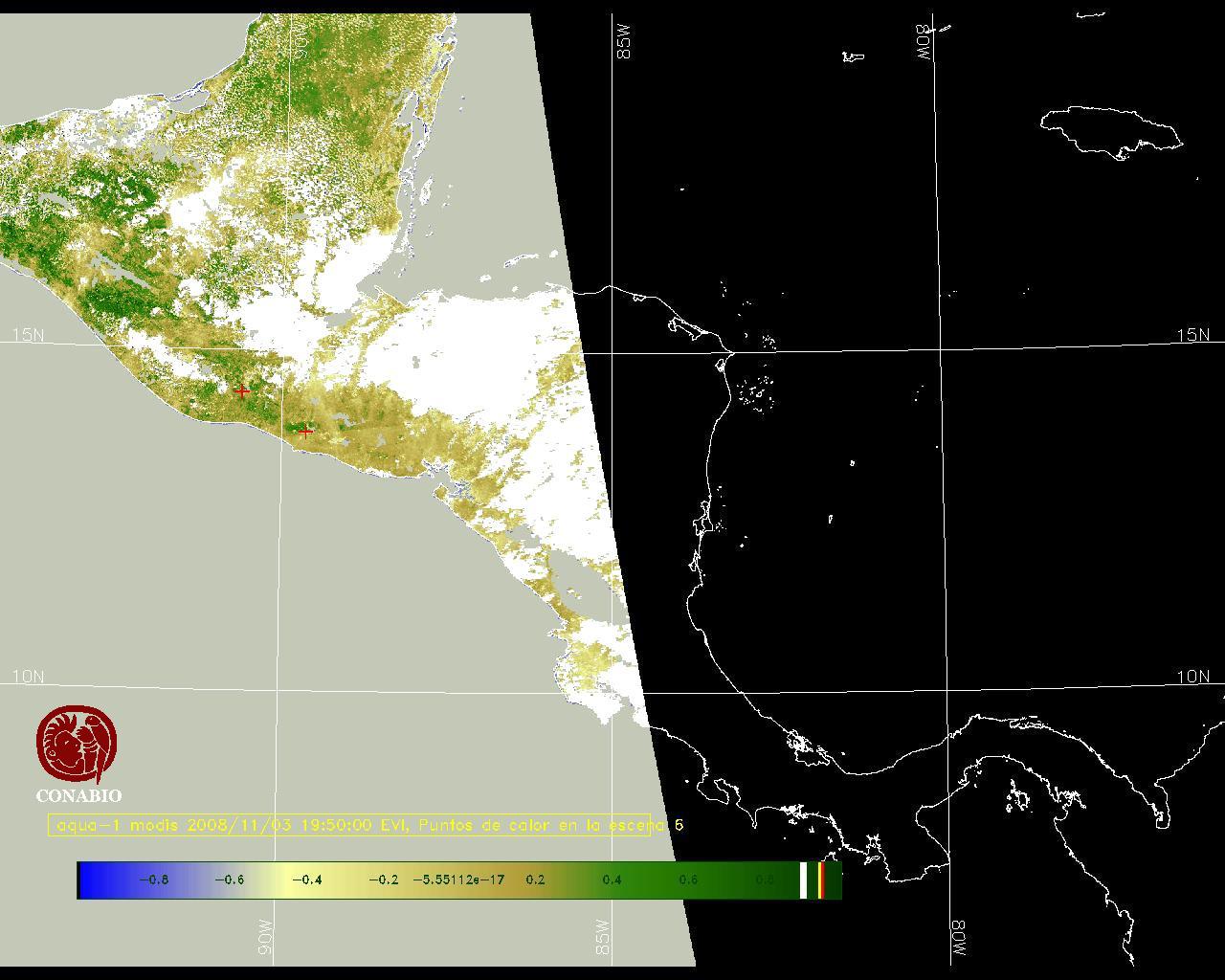This screenshot has height=980, width=1225.
Task: Click the 15N latitude label on left edge
Action: [x=28, y=335]
